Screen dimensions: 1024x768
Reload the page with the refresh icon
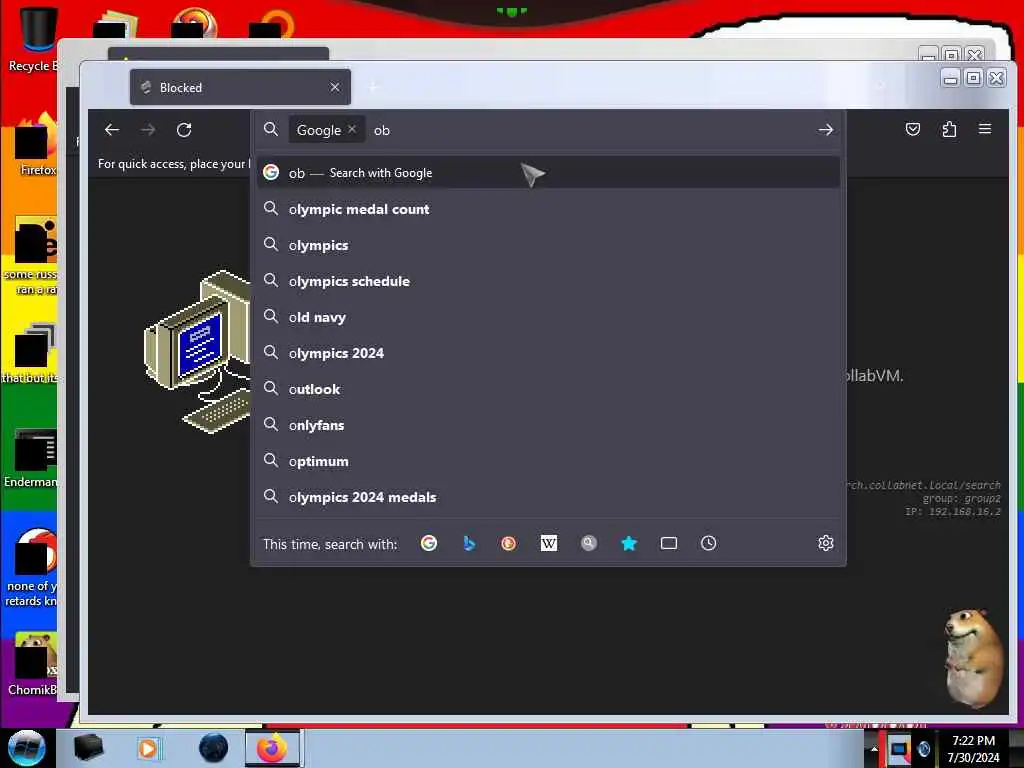[x=184, y=130]
